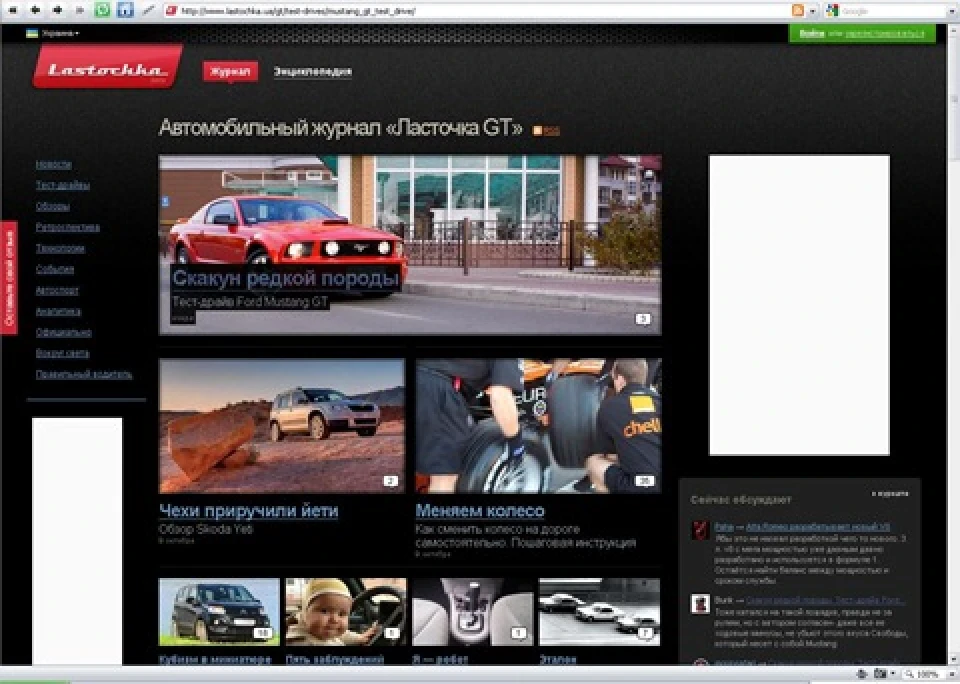960x684 pixels.
Task: Click the browser Back arrow
Action: (x=34, y=10)
